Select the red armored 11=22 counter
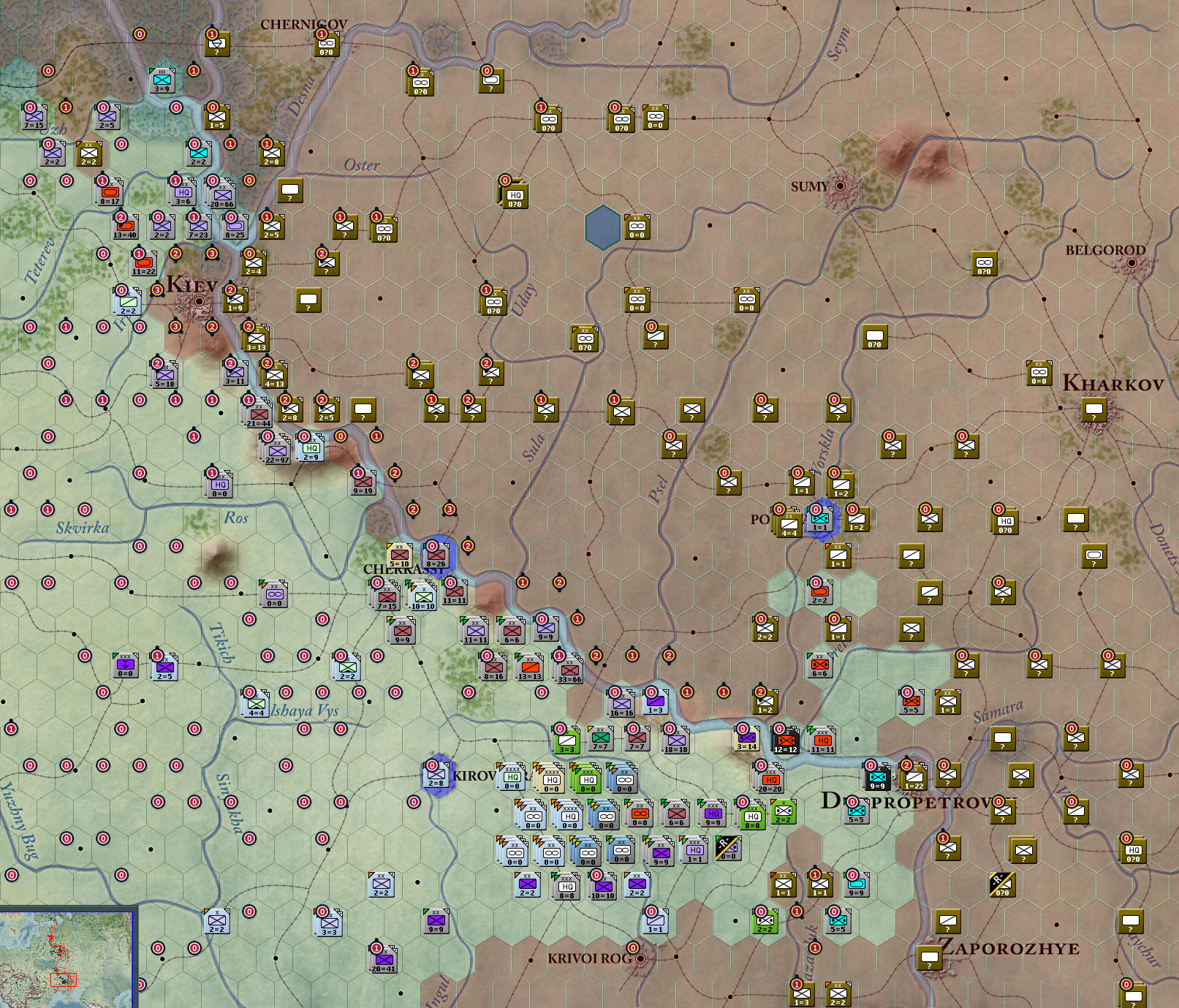This screenshot has height=1008, width=1179. pyautogui.click(x=144, y=263)
